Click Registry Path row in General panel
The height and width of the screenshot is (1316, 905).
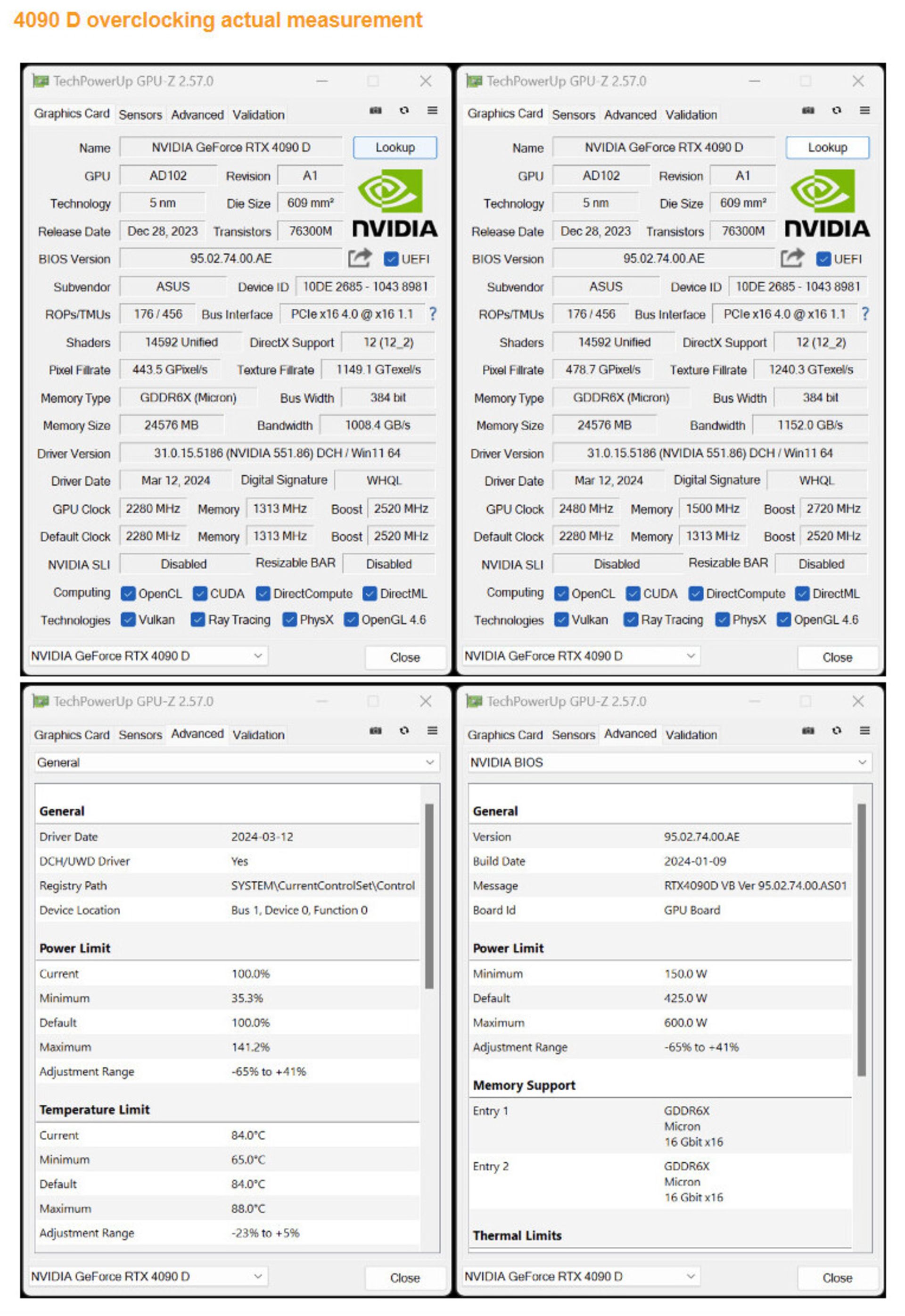click(227, 886)
